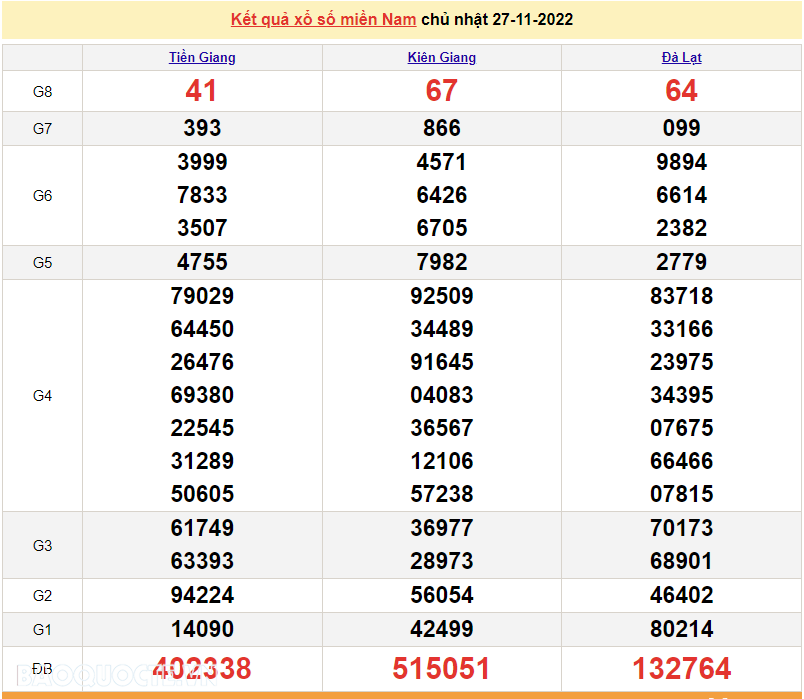804x699 pixels.
Task: Open the Đà Lạt province link
Action: 681,57
